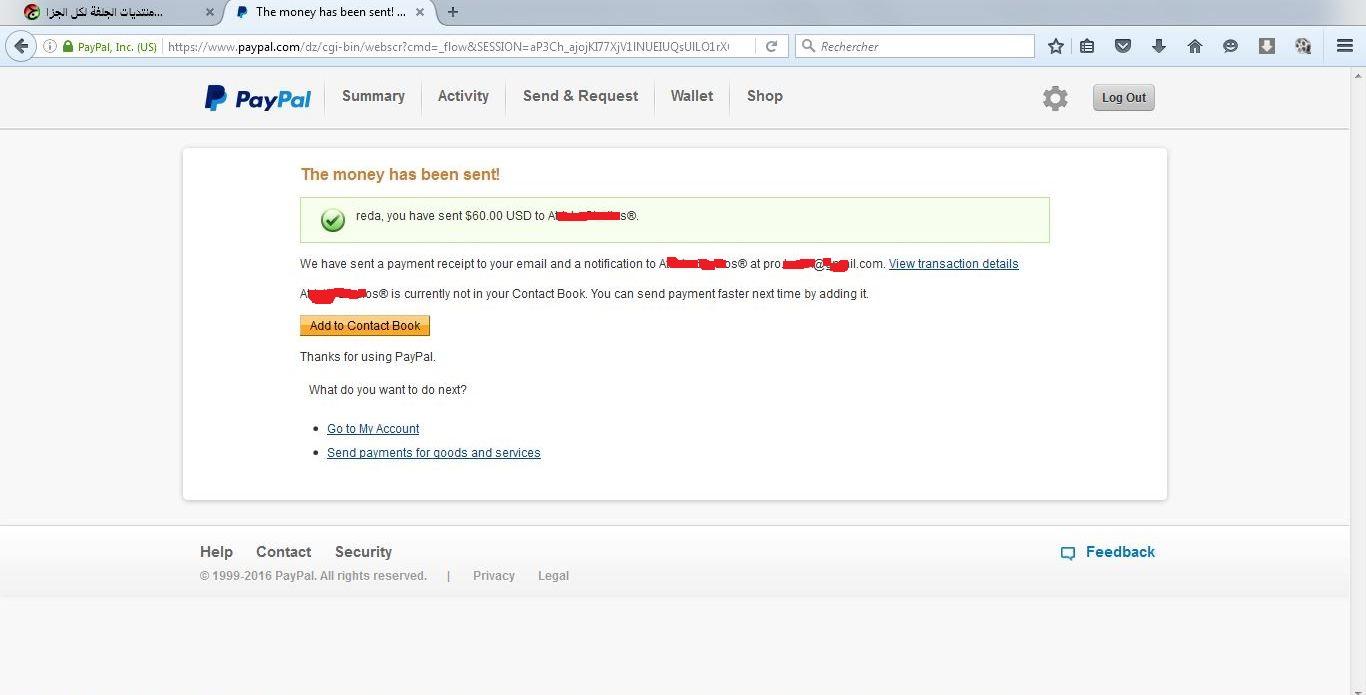
Task: Open Send payments for goods and services
Action: coord(434,453)
